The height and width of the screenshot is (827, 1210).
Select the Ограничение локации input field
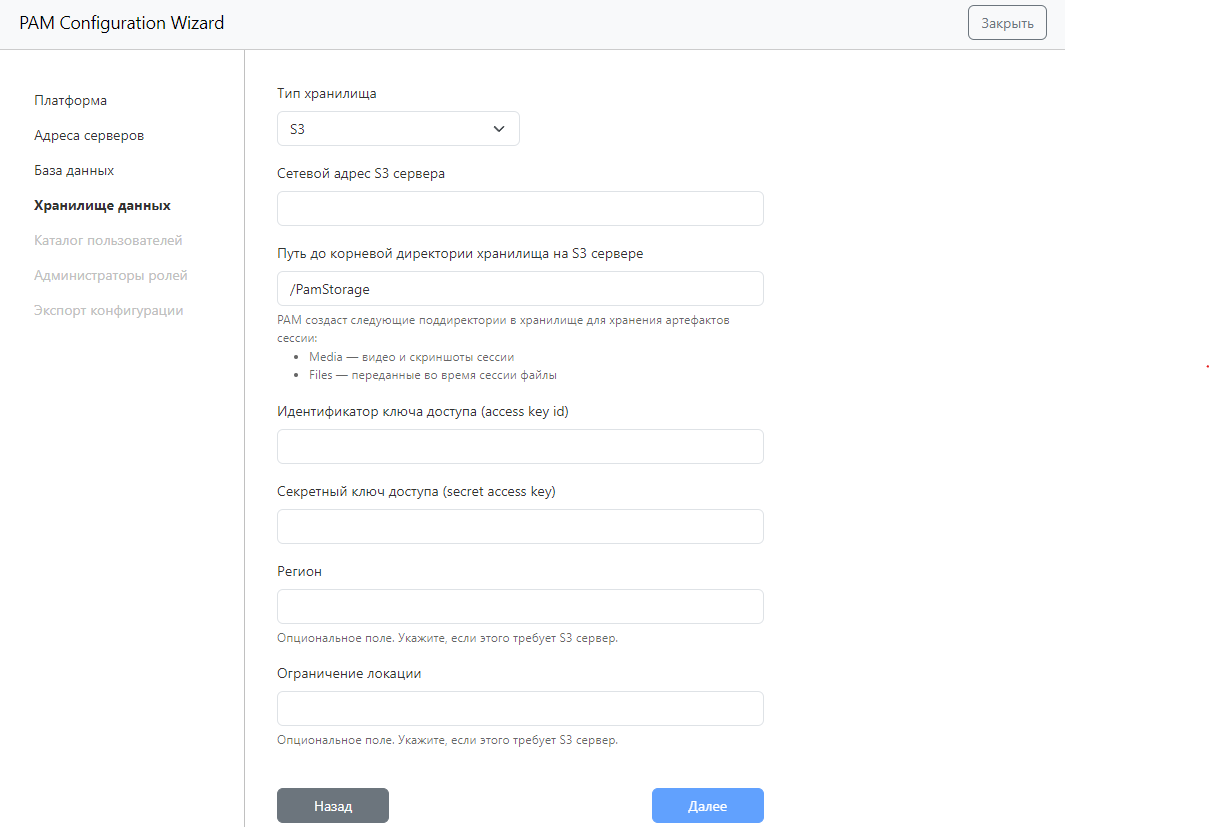pos(520,709)
